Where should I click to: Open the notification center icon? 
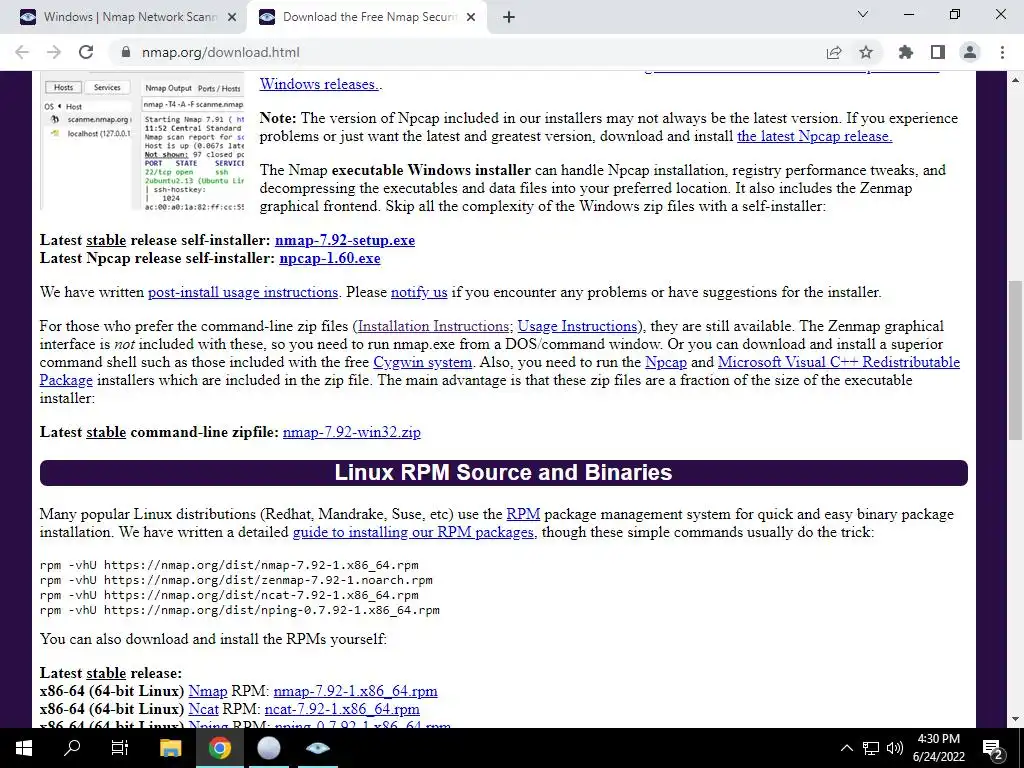point(993,748)
